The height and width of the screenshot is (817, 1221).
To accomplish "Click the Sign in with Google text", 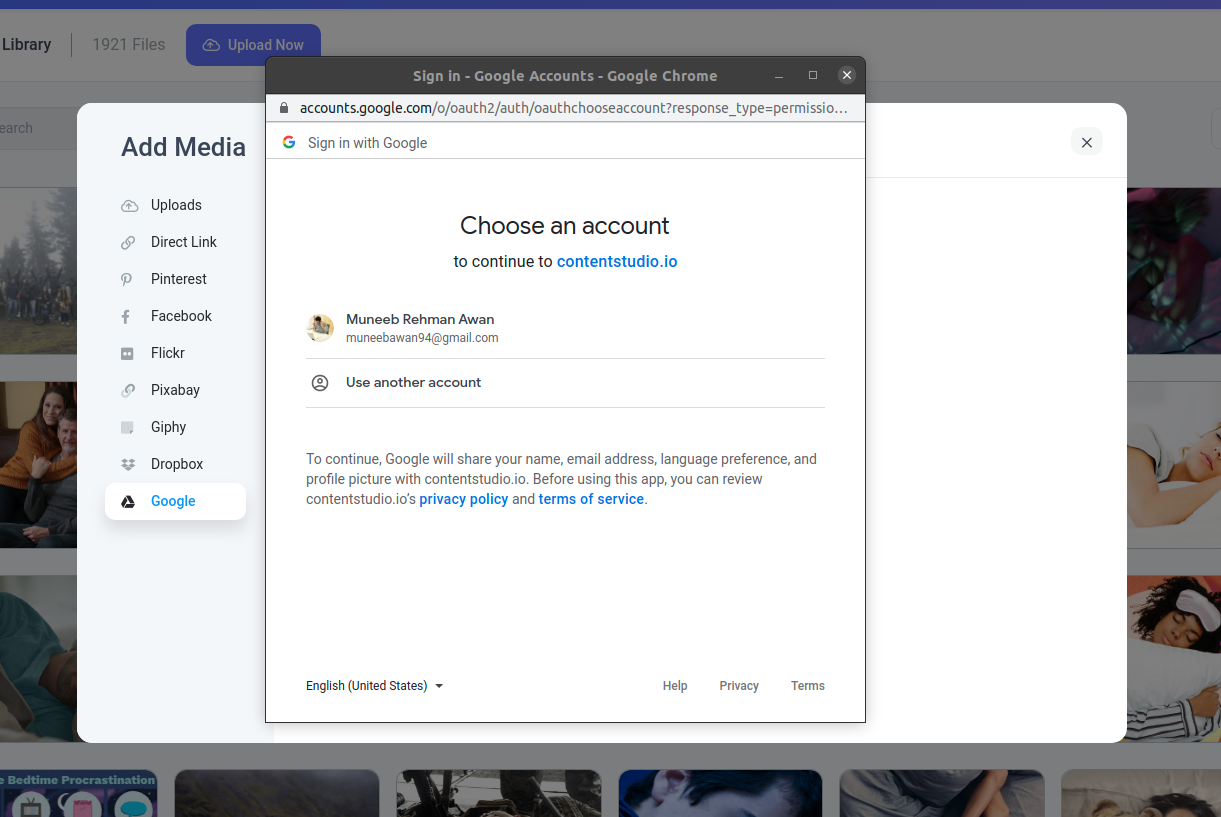I will point(367,143).
